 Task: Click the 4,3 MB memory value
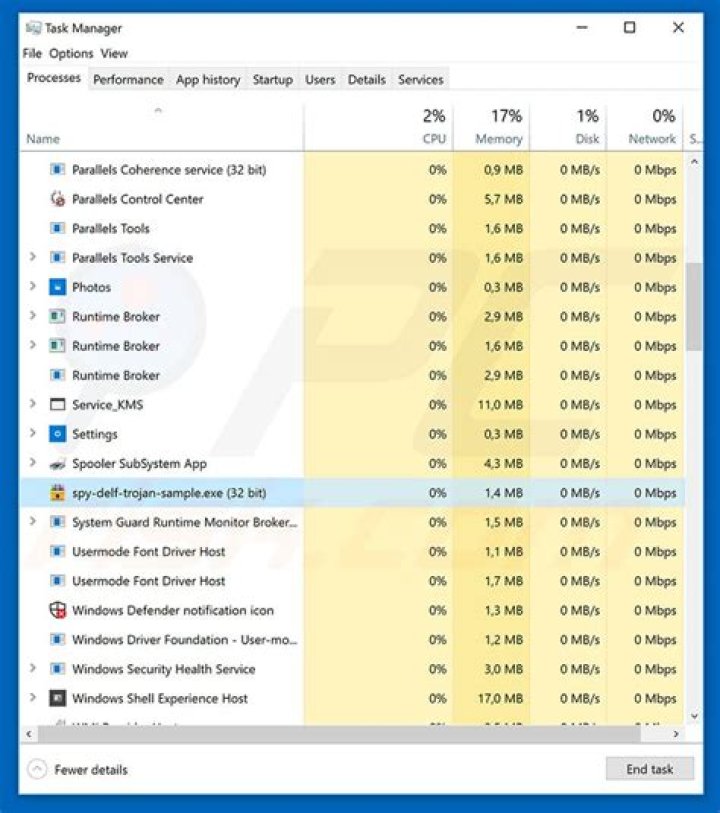(x=503, y=464)
